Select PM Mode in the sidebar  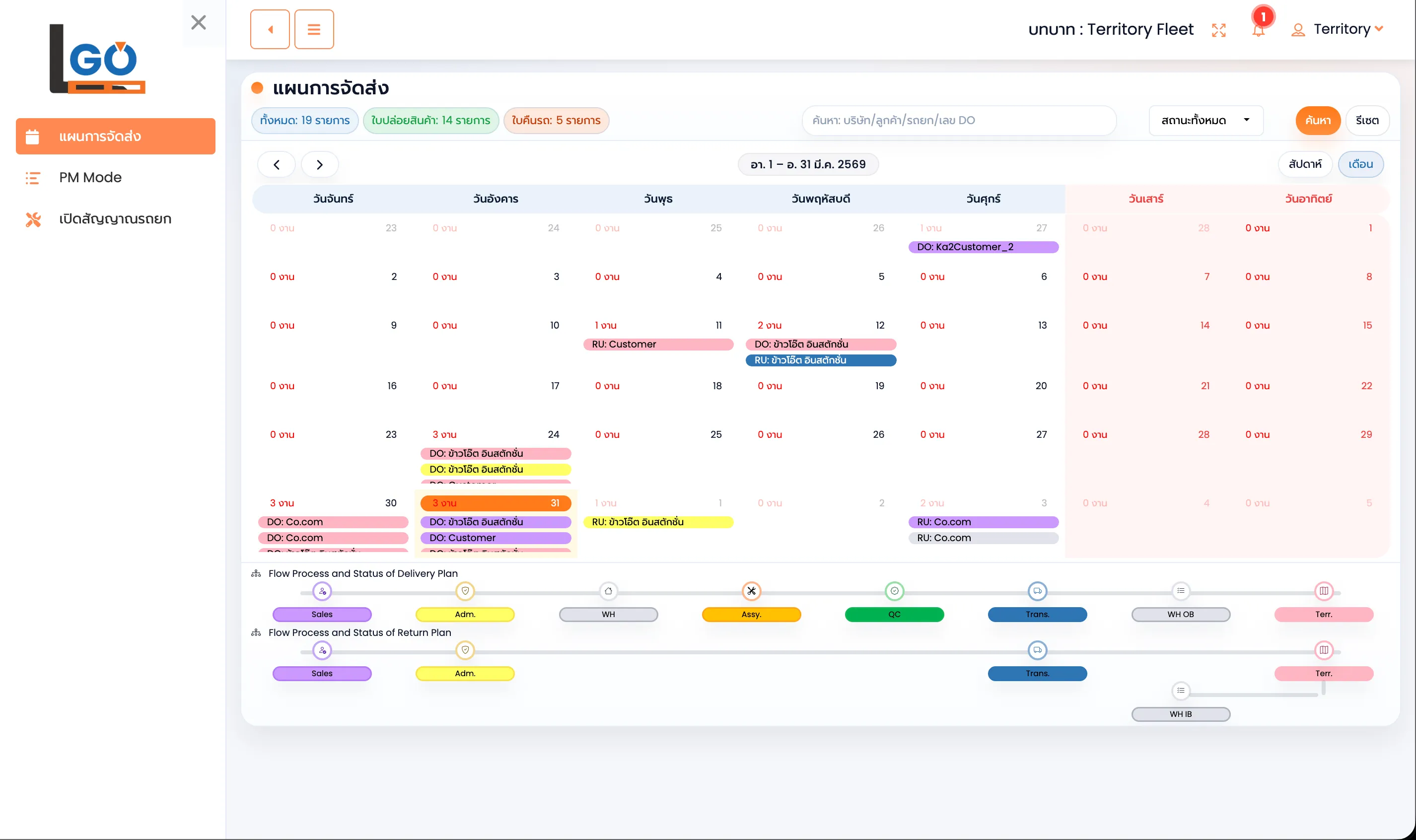89,177
